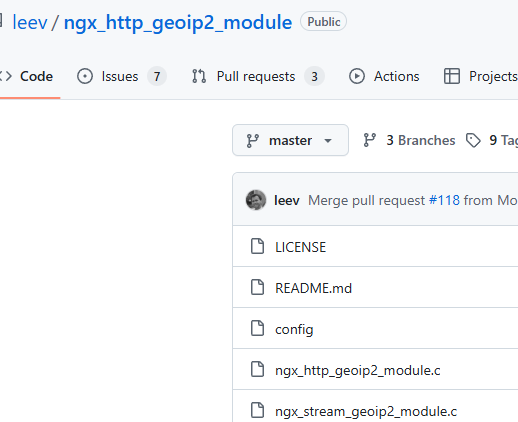This screenshot has width=518, height=422.
Task: Click the branch icon beside 3 Branches
Action: pyautogui.click(x=369, y=140)
